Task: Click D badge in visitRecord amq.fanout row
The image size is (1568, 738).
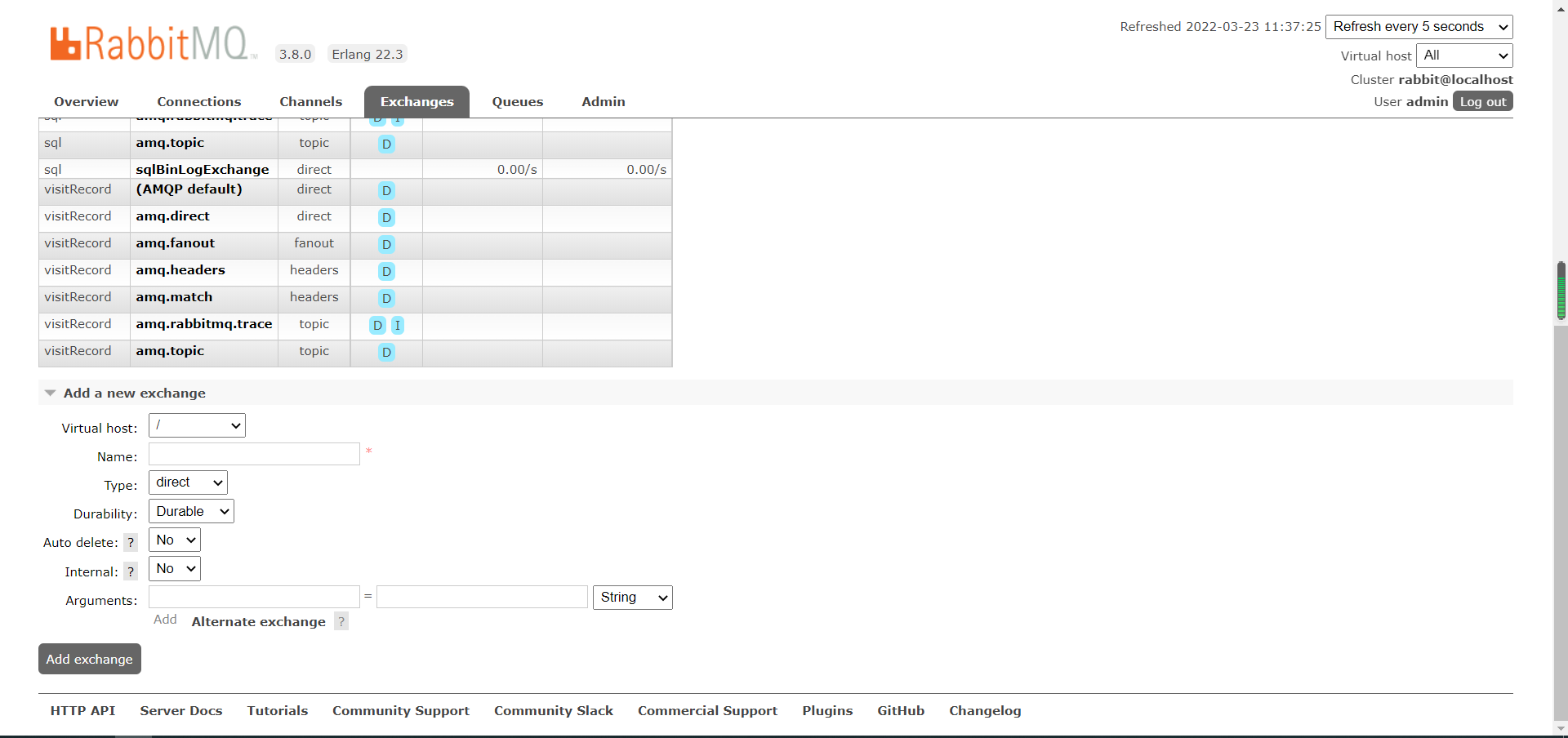Action: (386, 245)
